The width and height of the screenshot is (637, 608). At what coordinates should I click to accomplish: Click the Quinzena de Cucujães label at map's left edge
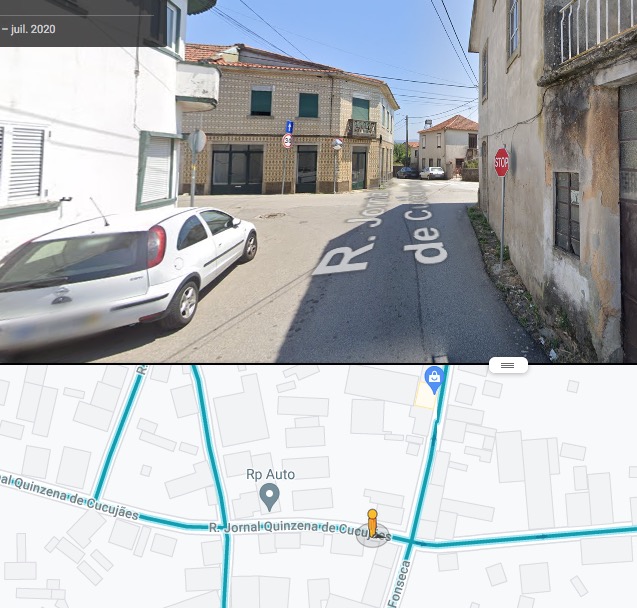(x=69, y=496)
